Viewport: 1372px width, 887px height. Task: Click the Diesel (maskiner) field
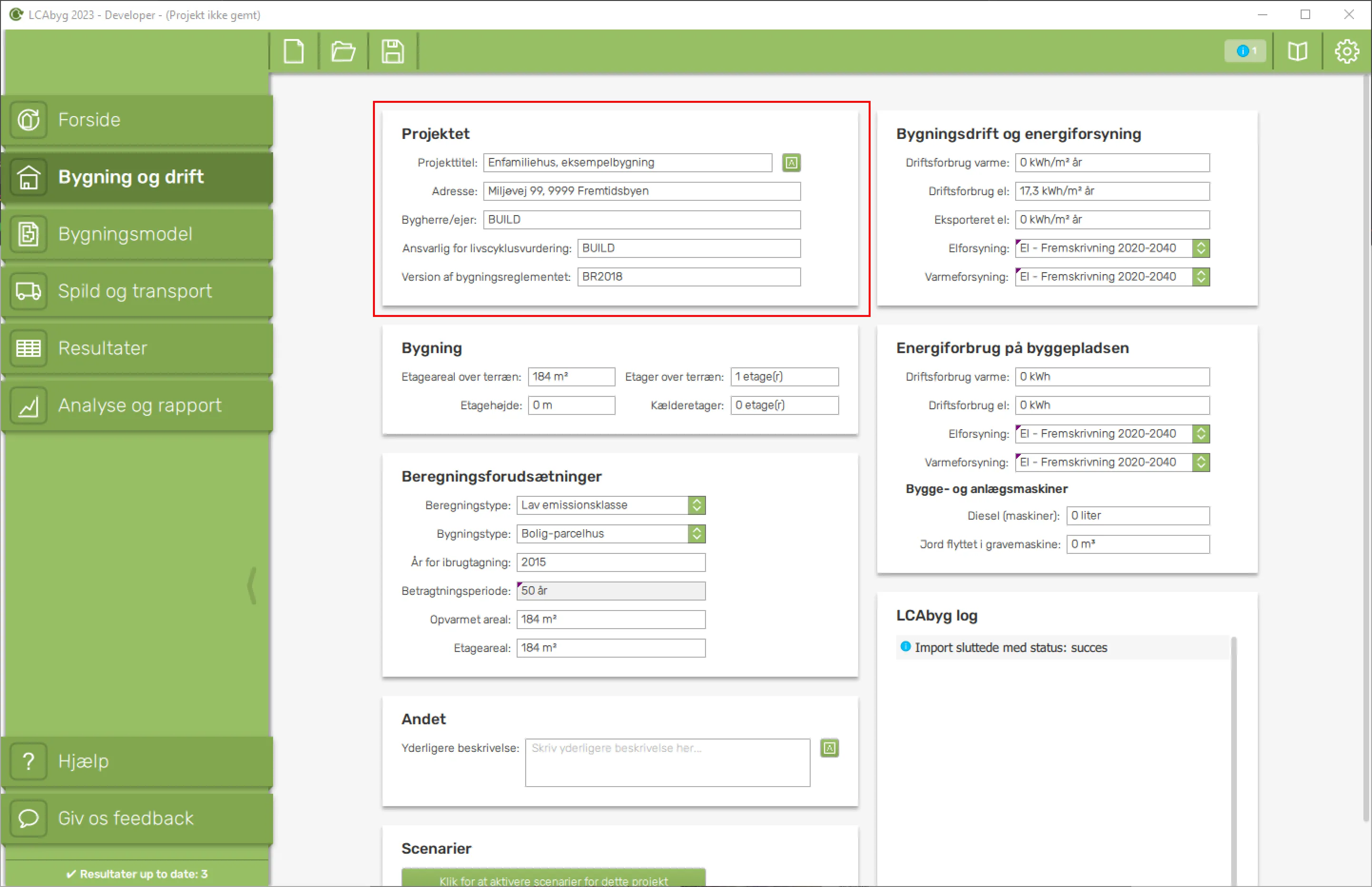pyautogui.click(x=1138, y=515)
